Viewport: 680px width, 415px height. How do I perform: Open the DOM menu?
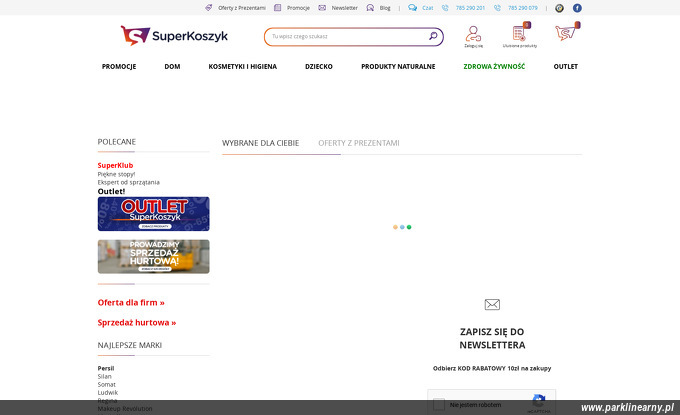point(172,66)
